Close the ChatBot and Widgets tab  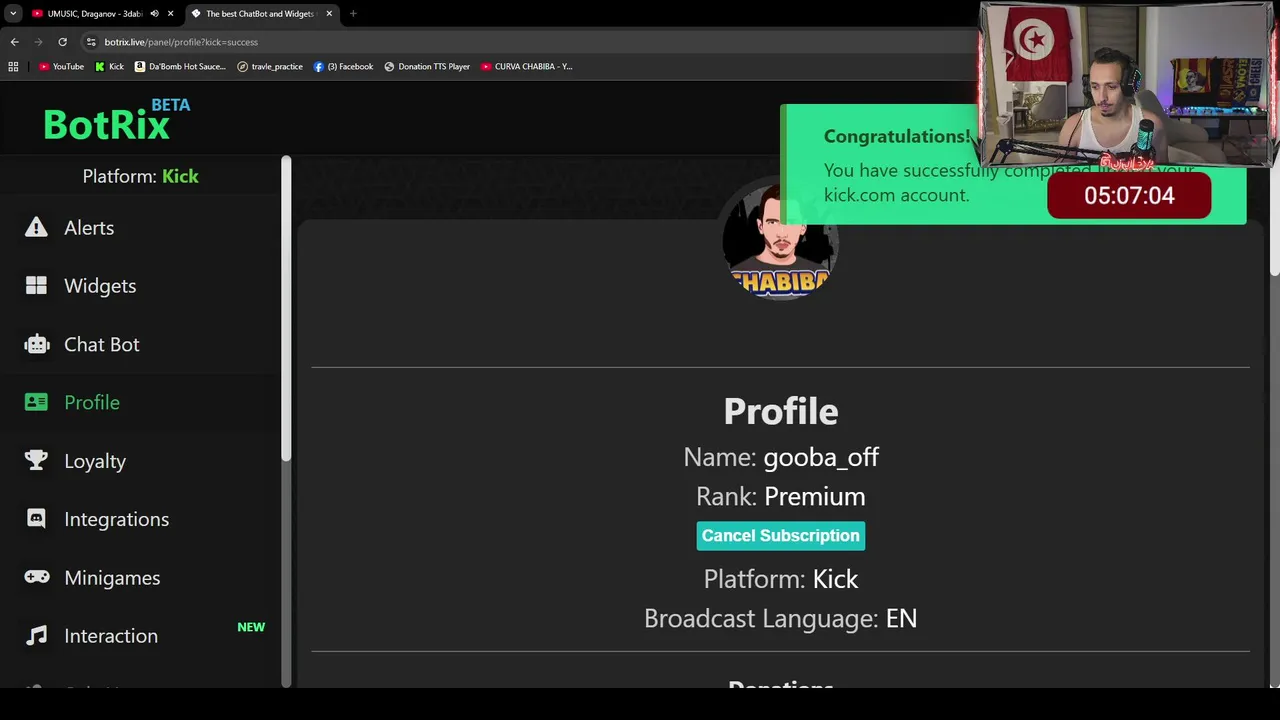(x=329, y=14)
